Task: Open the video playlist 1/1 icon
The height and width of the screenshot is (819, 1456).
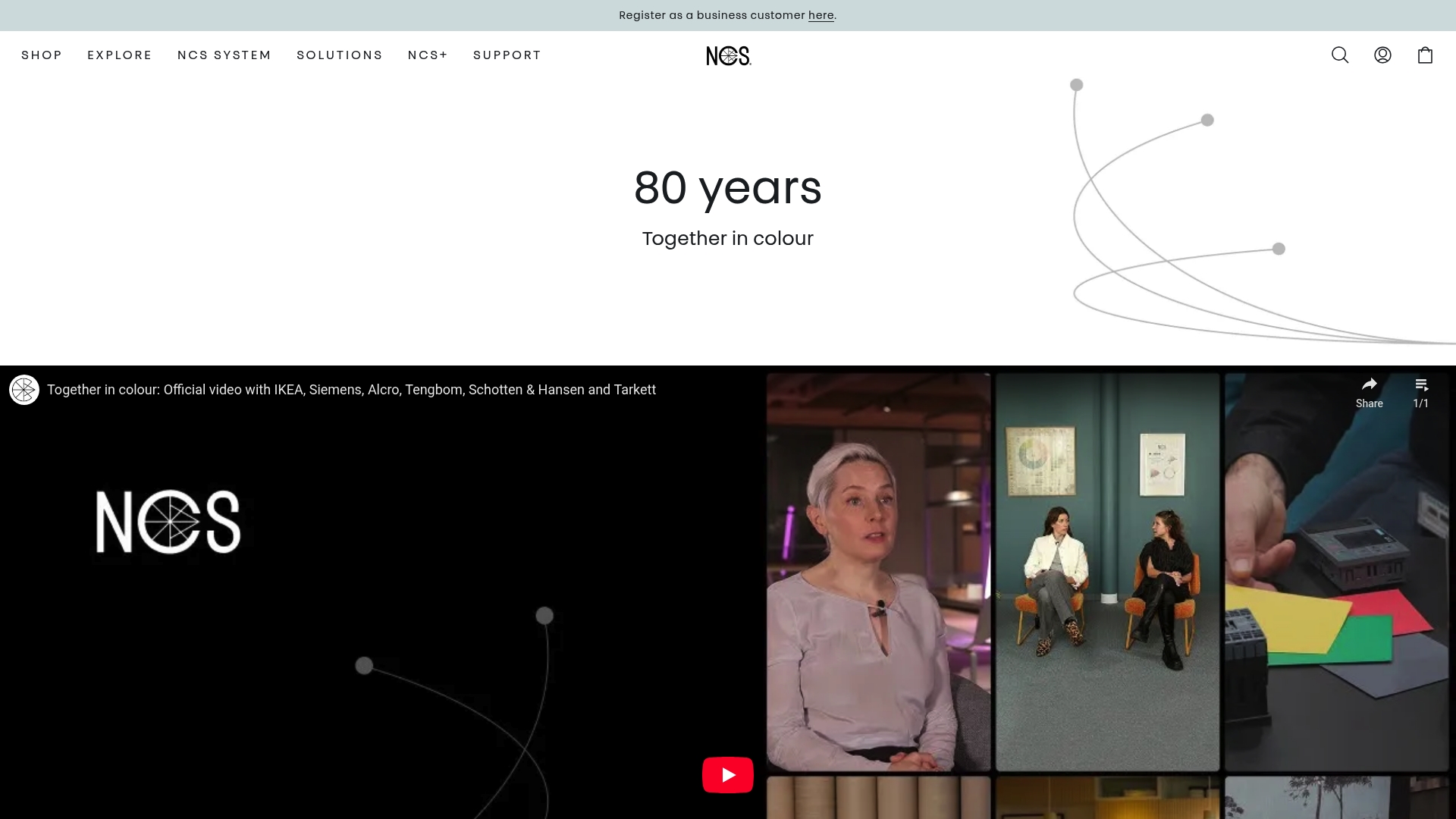Action: tap(1421, 386)
